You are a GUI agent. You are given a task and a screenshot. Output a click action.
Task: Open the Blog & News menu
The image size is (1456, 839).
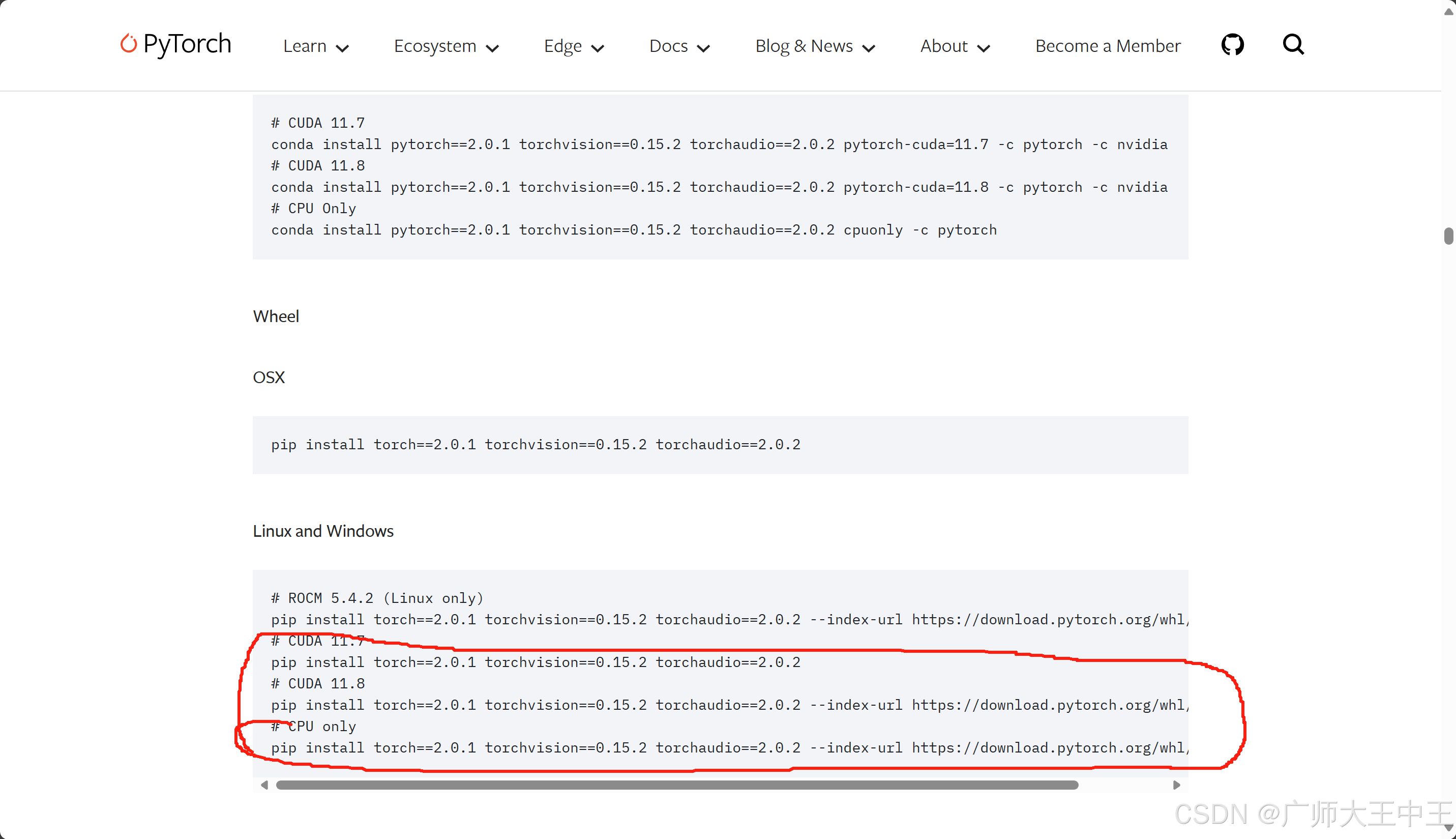[814, 46]
